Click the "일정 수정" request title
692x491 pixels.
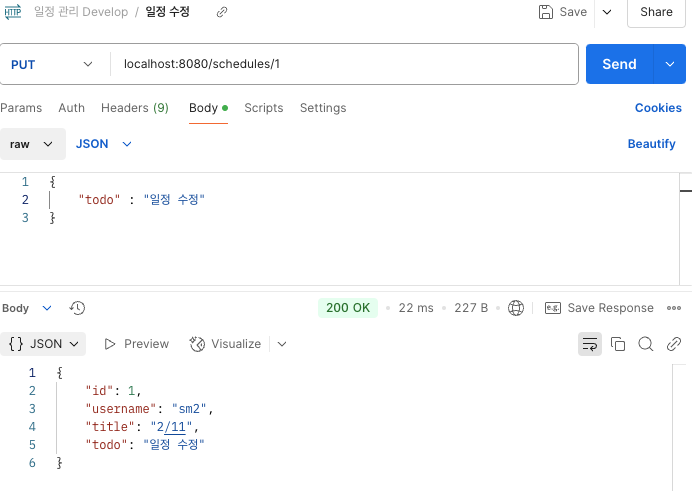(168, 12)
